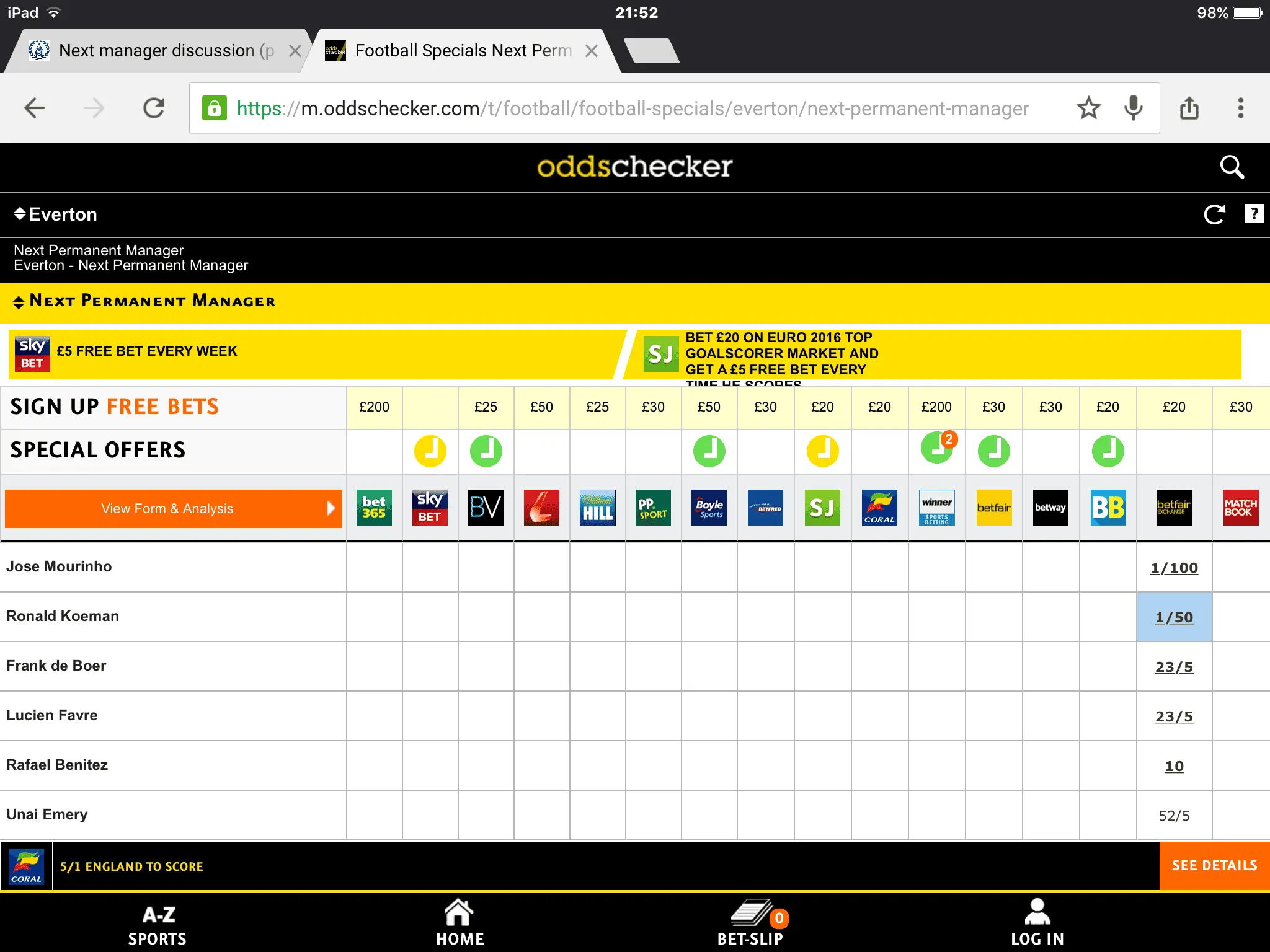Bookmark page with the star icon
The width and height of the screenshot is (1270, 952).
(1088, 108)
